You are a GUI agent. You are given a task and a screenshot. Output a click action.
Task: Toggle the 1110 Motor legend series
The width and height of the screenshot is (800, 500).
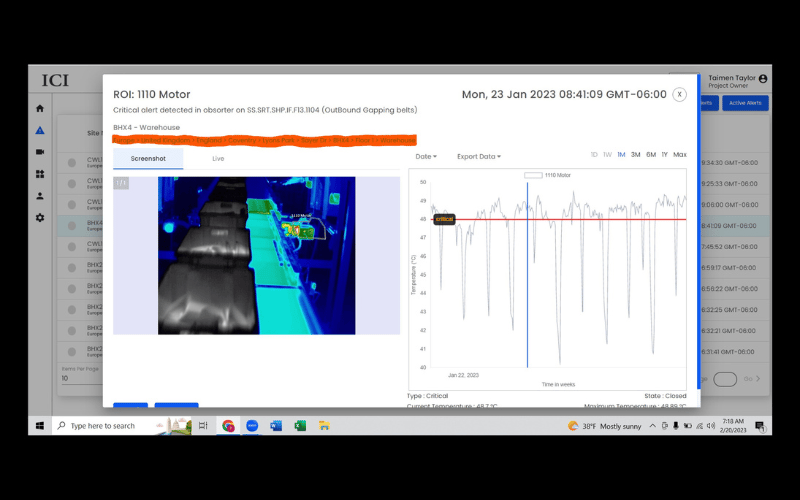pos(549,175)
